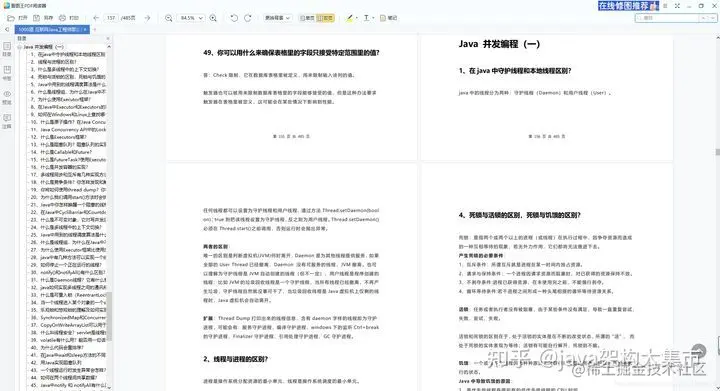Open the menu list icon in title bar
The height and width of the screenshot is (391, 720).
[x=665, y=6]
